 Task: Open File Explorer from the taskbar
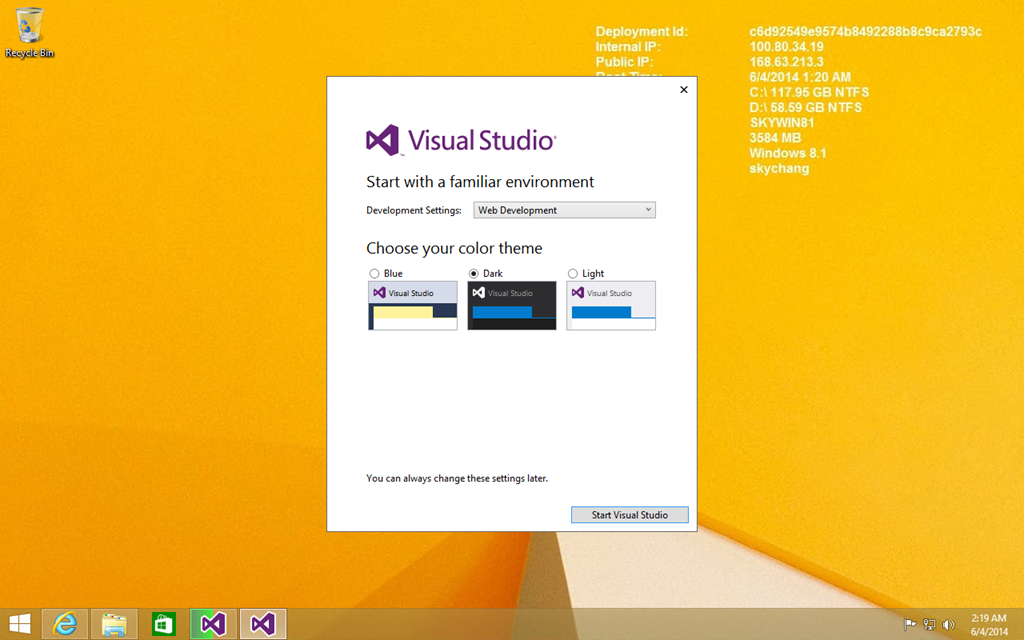(x=114, y=624)
